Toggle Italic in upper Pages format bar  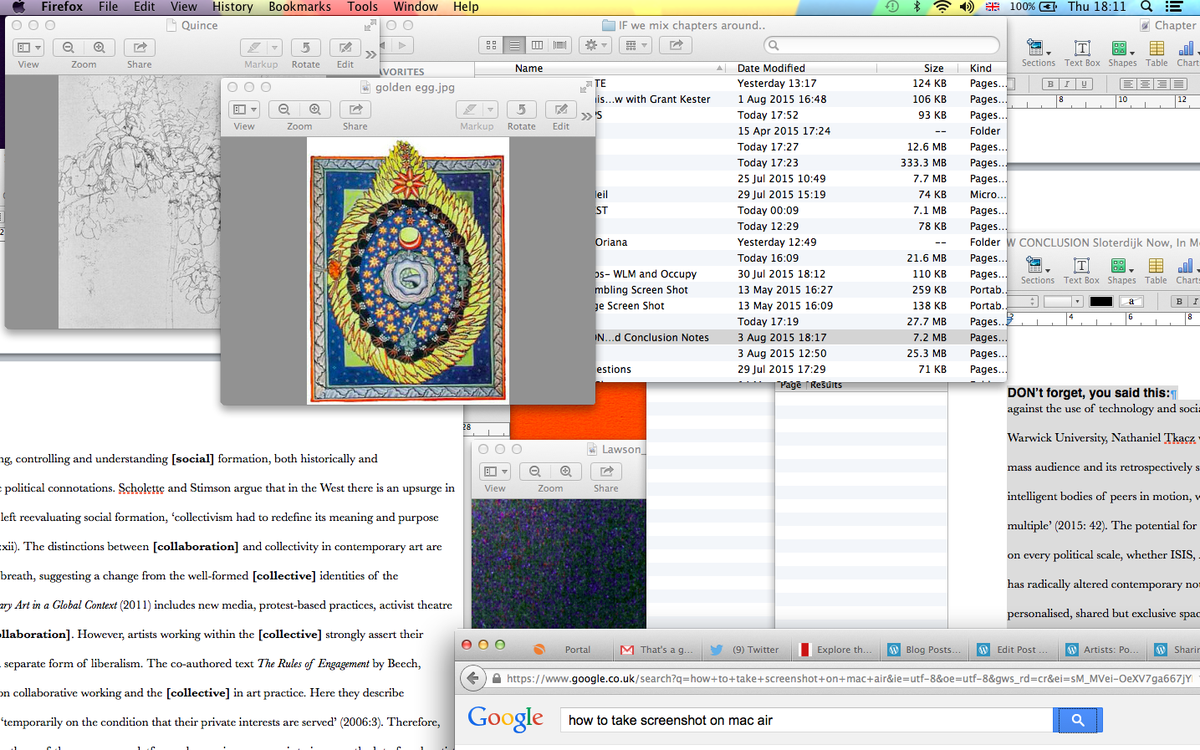tap(1066, 86)
